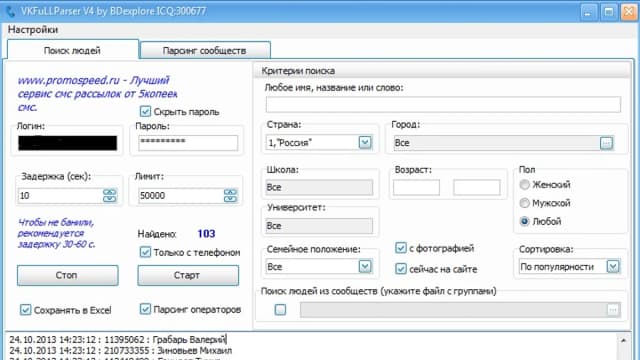Switch to Поиск людей tab
640x360 pixels.
(73, 51)
